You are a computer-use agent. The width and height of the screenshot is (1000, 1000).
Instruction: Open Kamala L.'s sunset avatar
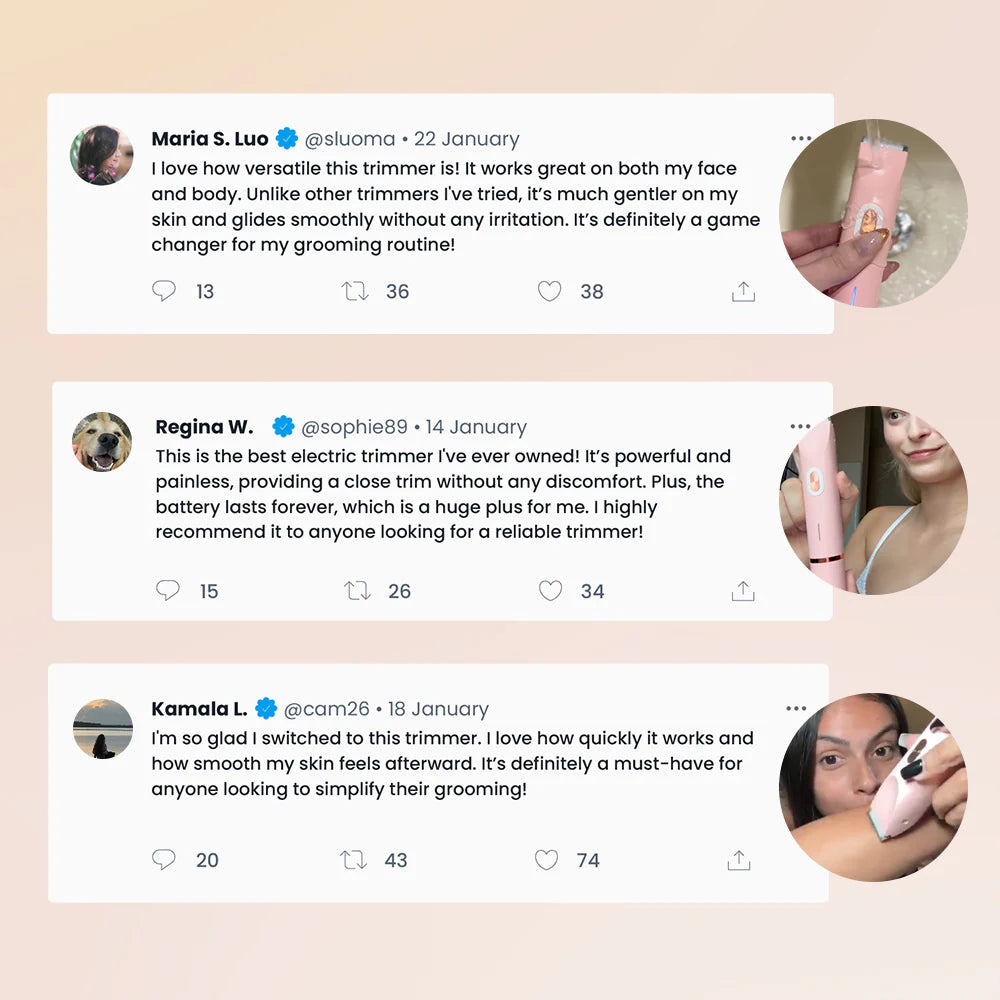click(103, 729)
